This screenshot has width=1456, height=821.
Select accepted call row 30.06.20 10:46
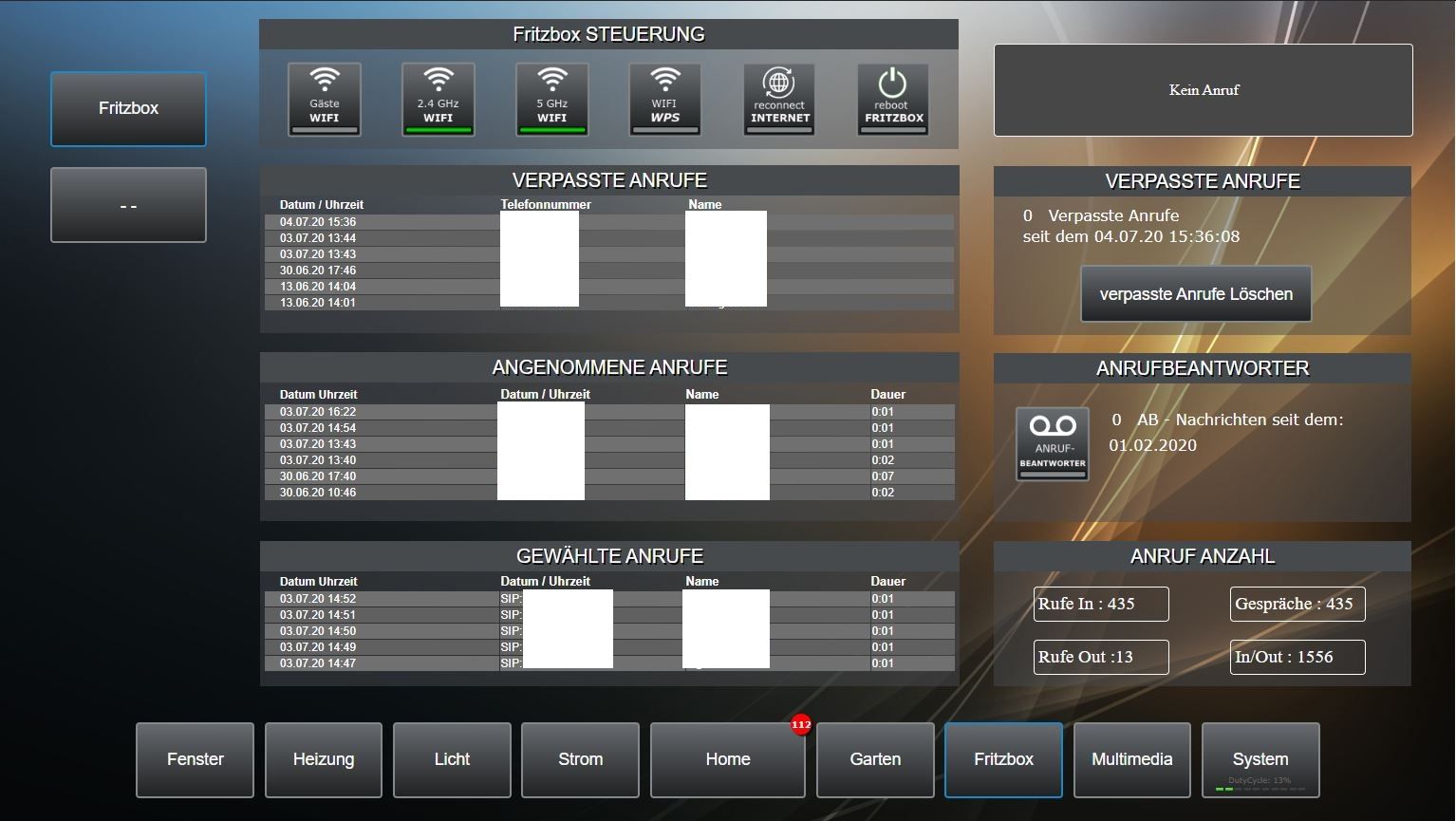[x=608, y=493]
